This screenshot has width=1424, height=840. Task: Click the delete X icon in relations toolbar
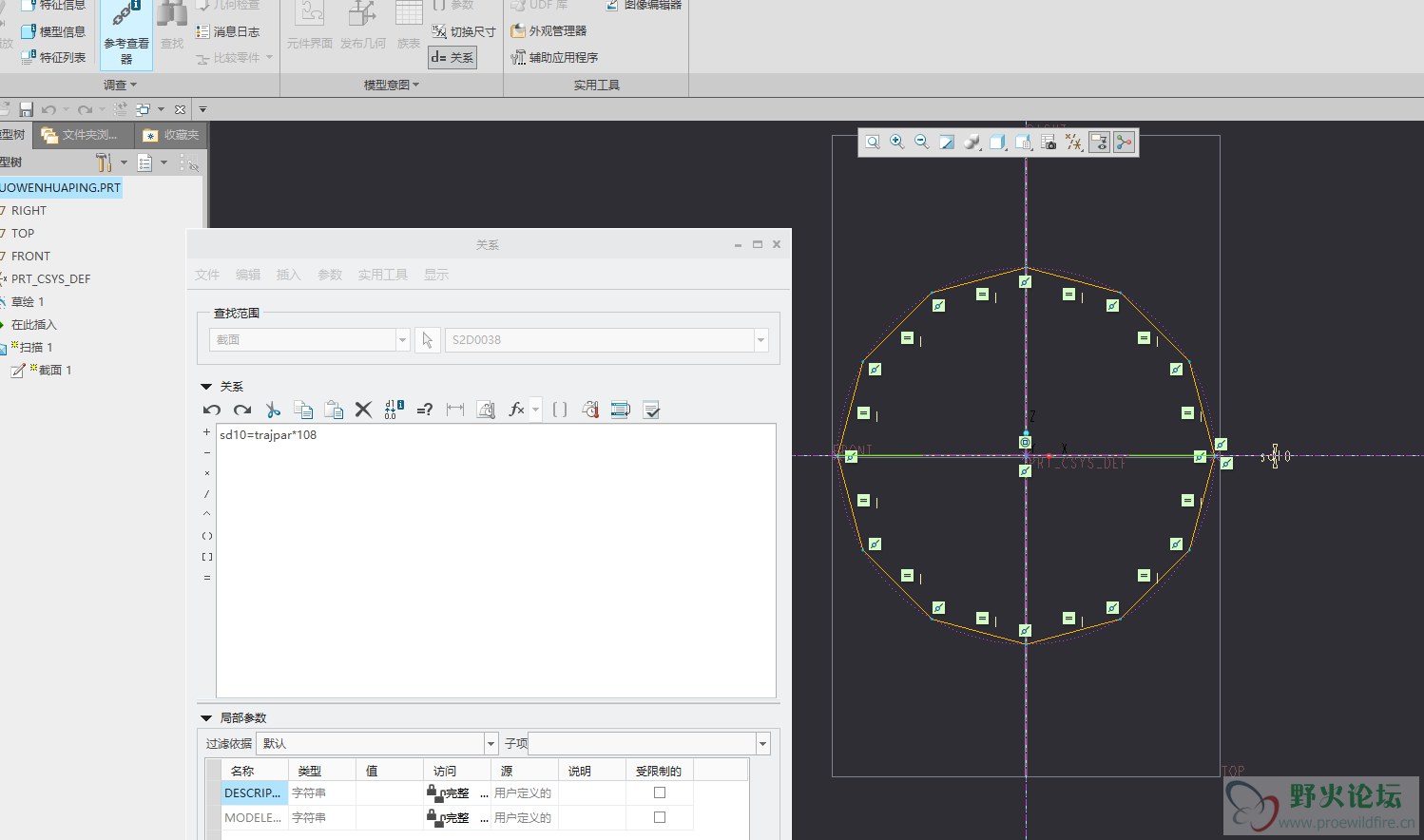point(363,410)
